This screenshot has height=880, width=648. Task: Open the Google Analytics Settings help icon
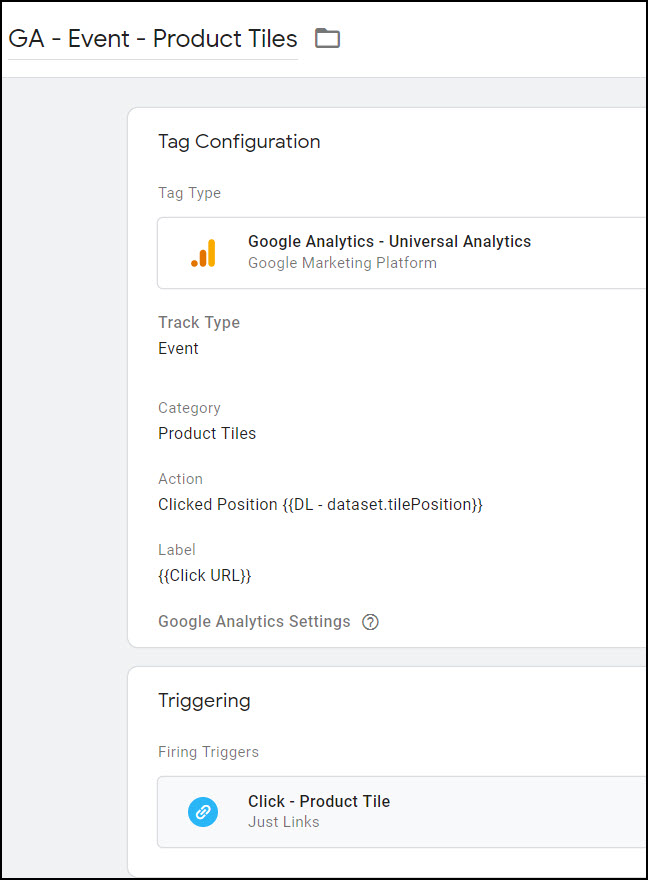[370, 622]
